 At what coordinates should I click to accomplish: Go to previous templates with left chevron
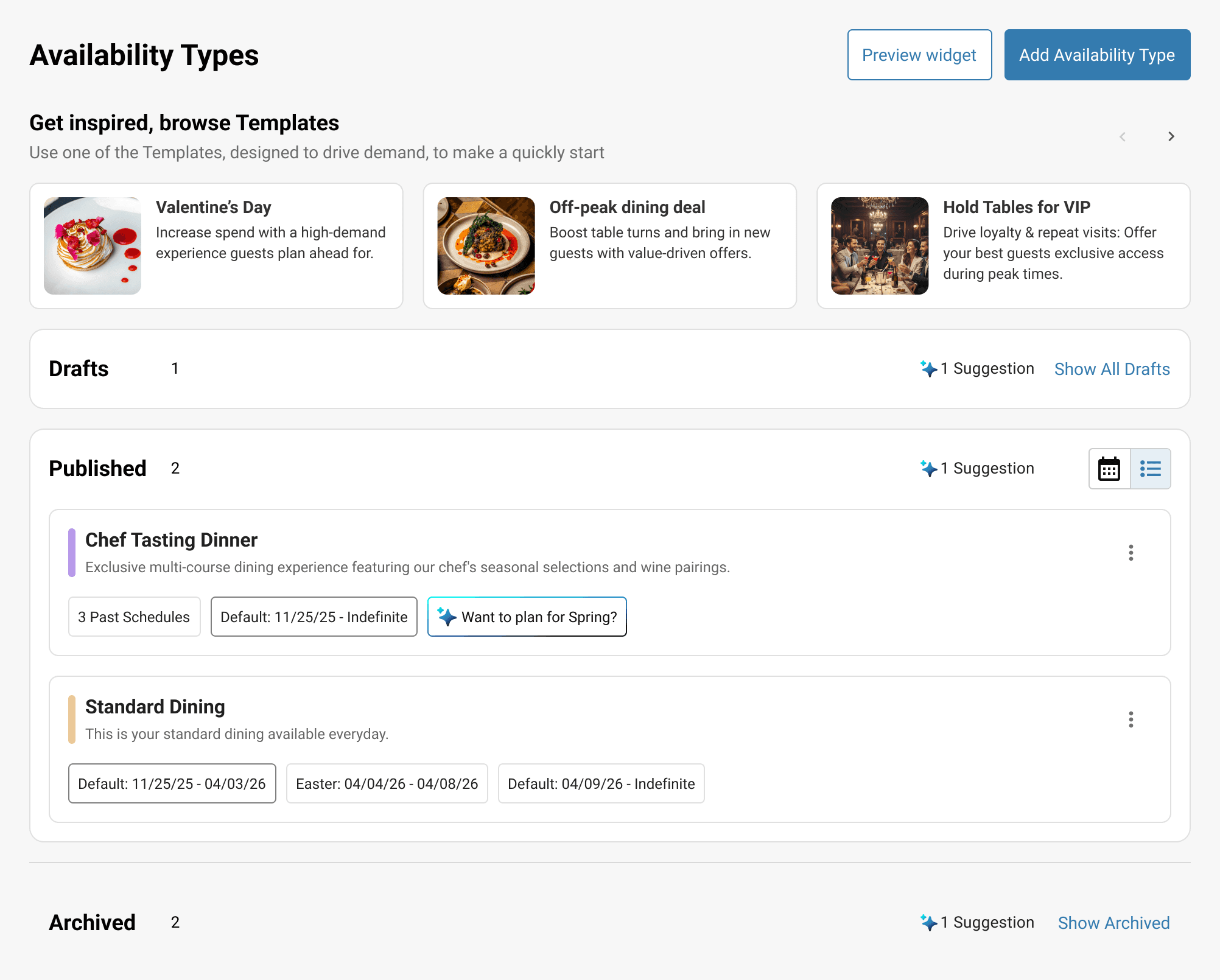1122,136
